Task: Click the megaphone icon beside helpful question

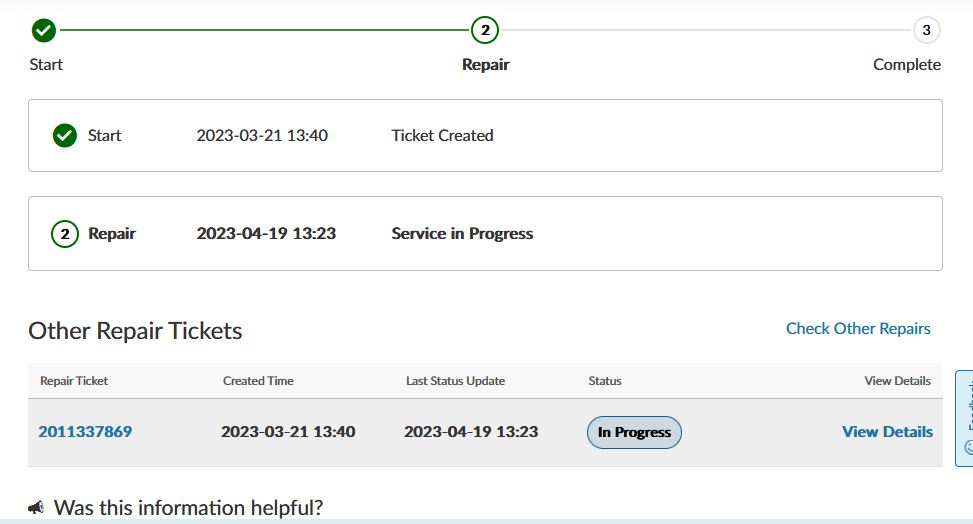Action: click(x=36, y=508)
